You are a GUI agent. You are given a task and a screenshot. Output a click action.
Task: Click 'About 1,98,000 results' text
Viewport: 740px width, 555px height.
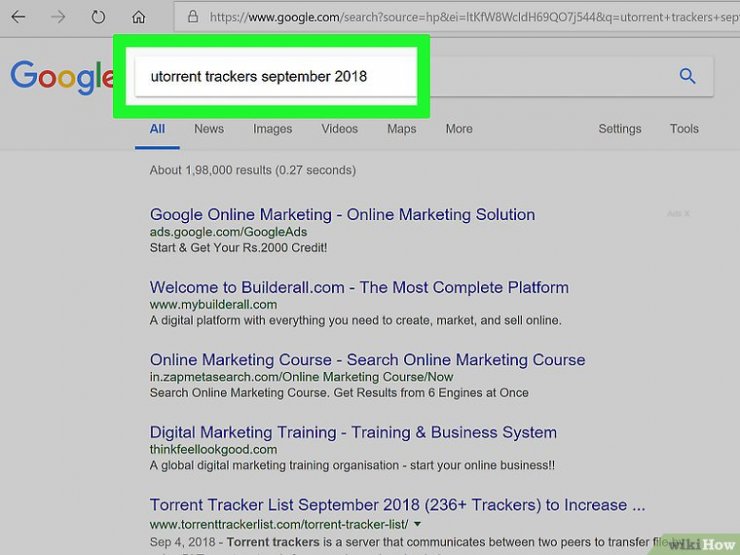coord(253,170)
